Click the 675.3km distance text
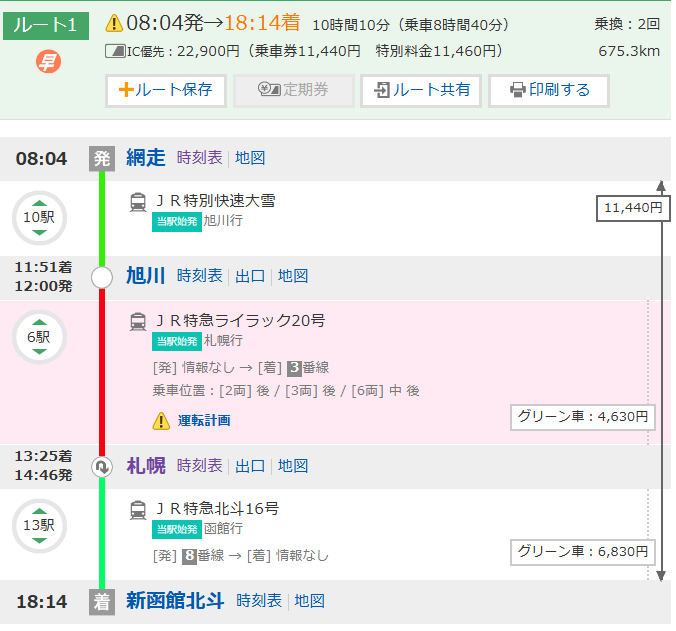This screenshot has height=631, width=676. tap(629, 51)
